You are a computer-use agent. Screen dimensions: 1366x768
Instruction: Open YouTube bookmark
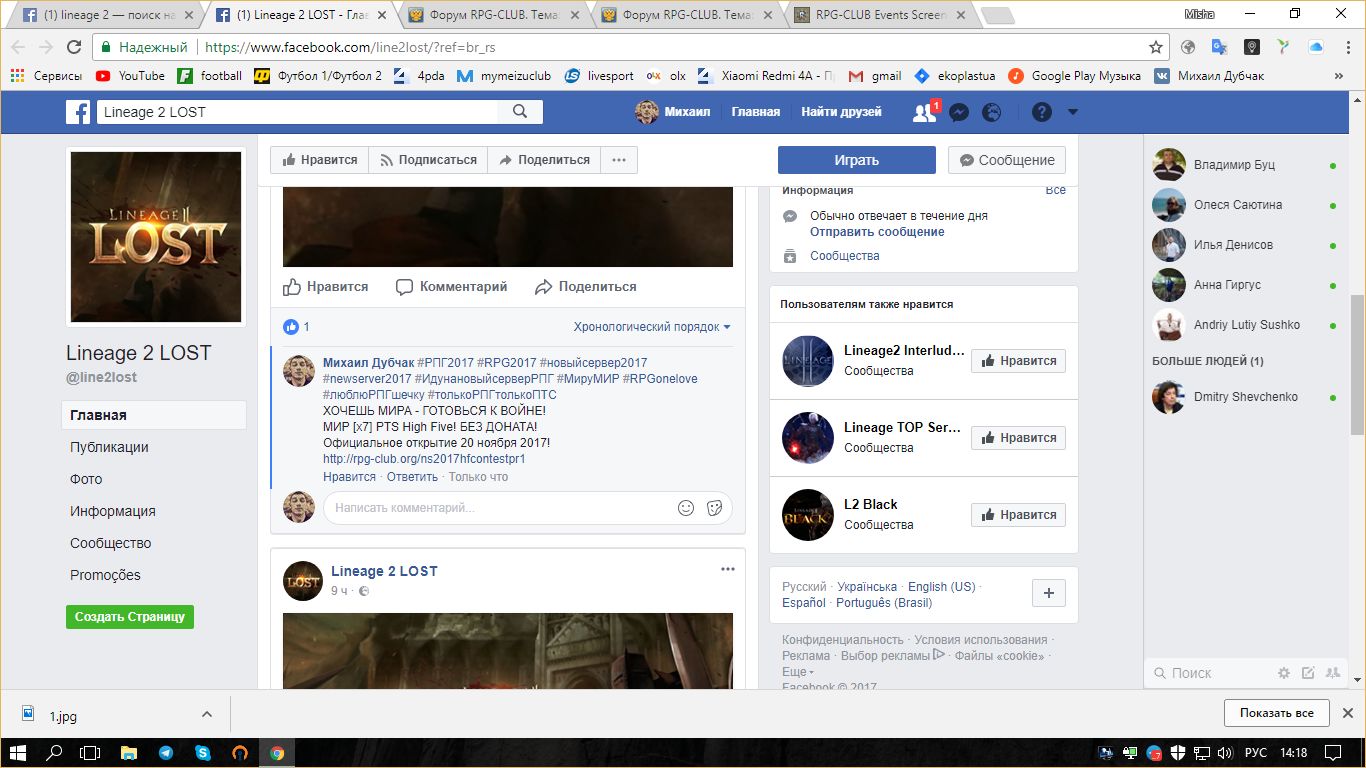pos(130,76)
